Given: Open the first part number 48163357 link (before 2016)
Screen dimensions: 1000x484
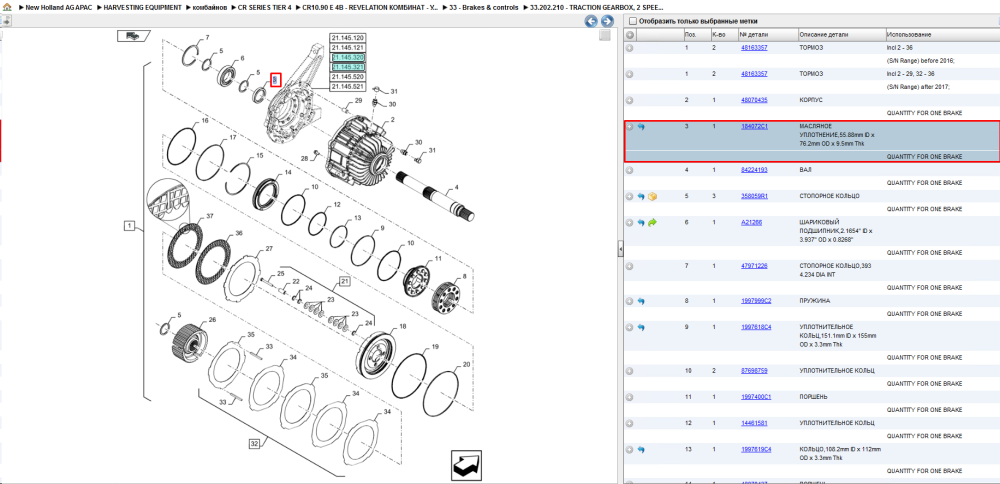Looking at the screenshot, I should pyautogui.click(x=754, y=48).
